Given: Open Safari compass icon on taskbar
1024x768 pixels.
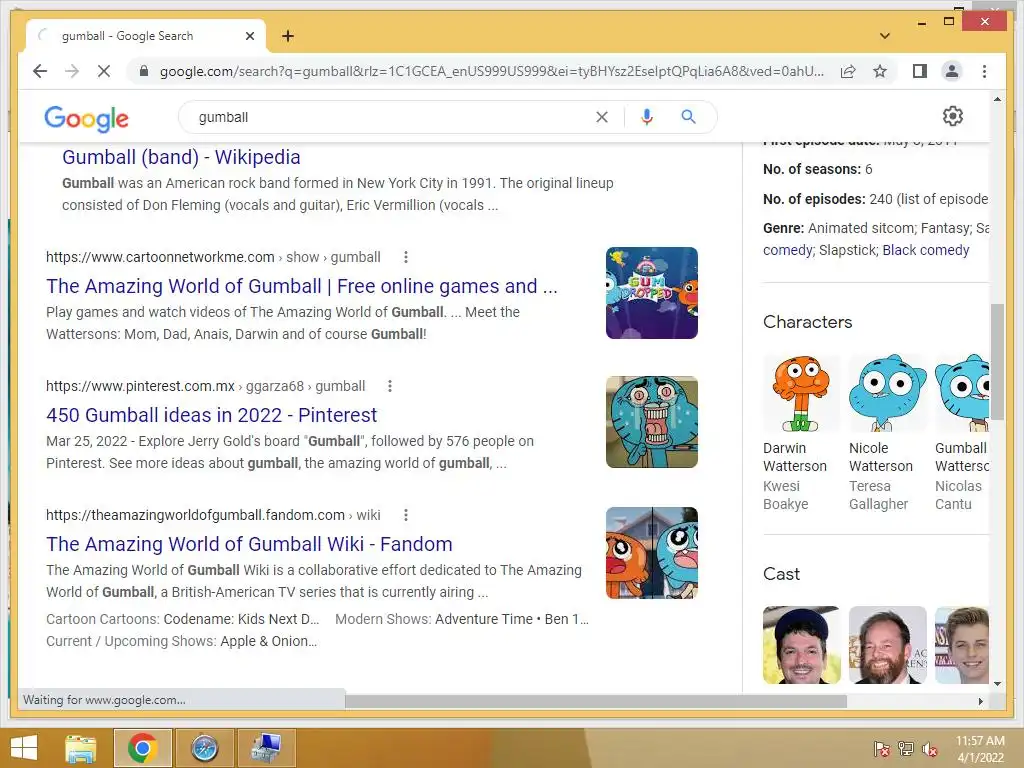Looking at the screenshot, I should 204,748.
